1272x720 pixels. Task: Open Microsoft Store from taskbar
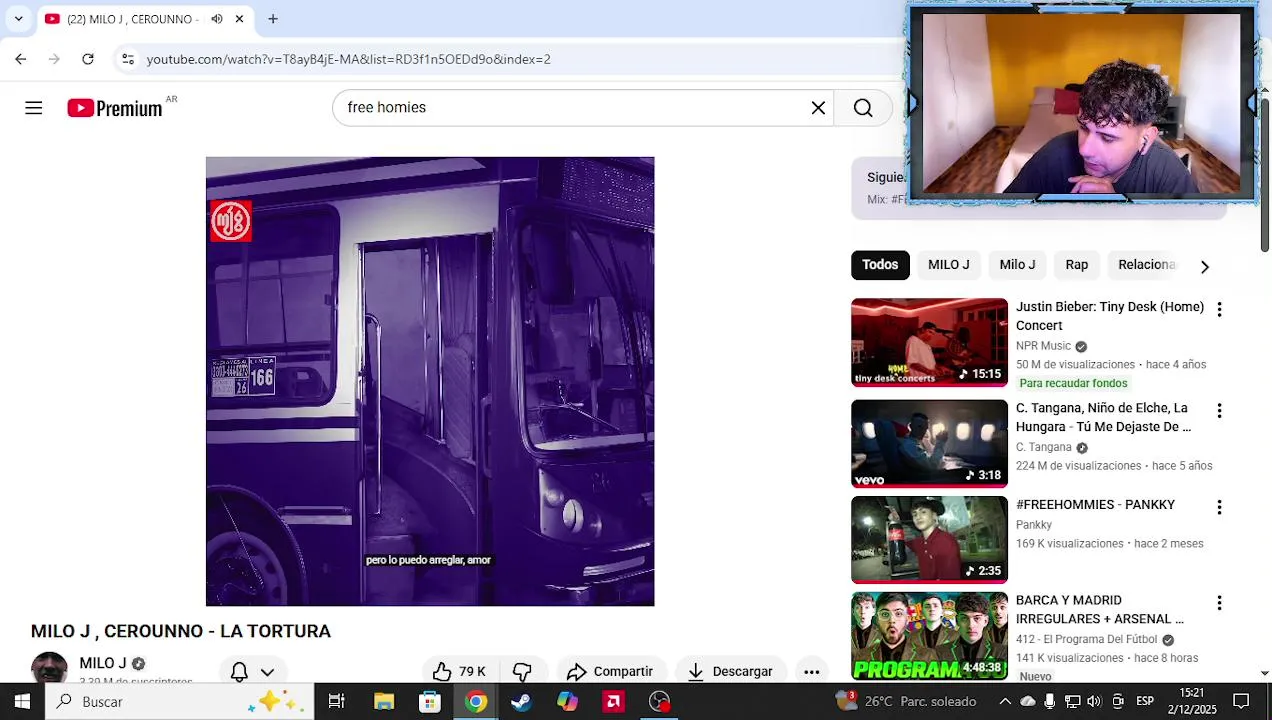click(430, 702)
